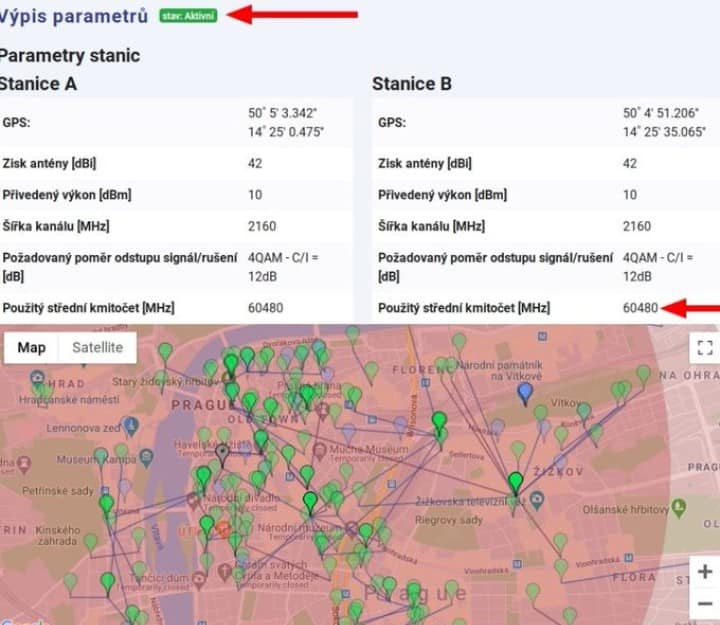Click the Tančící dům landmark pin
This screenshot has height=625, width=720.
(x=199, y=580)
